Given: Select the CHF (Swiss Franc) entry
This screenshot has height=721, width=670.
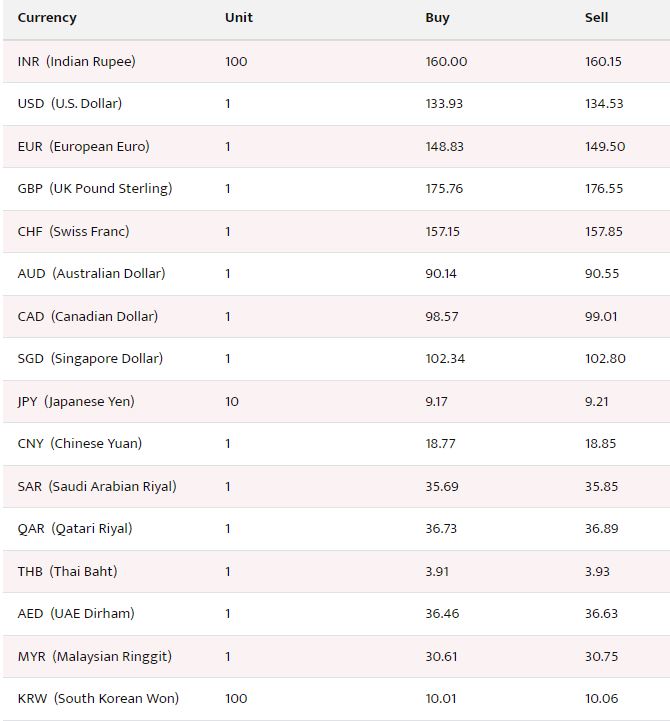Looking at the screenshot, I should tap(74, 231).
